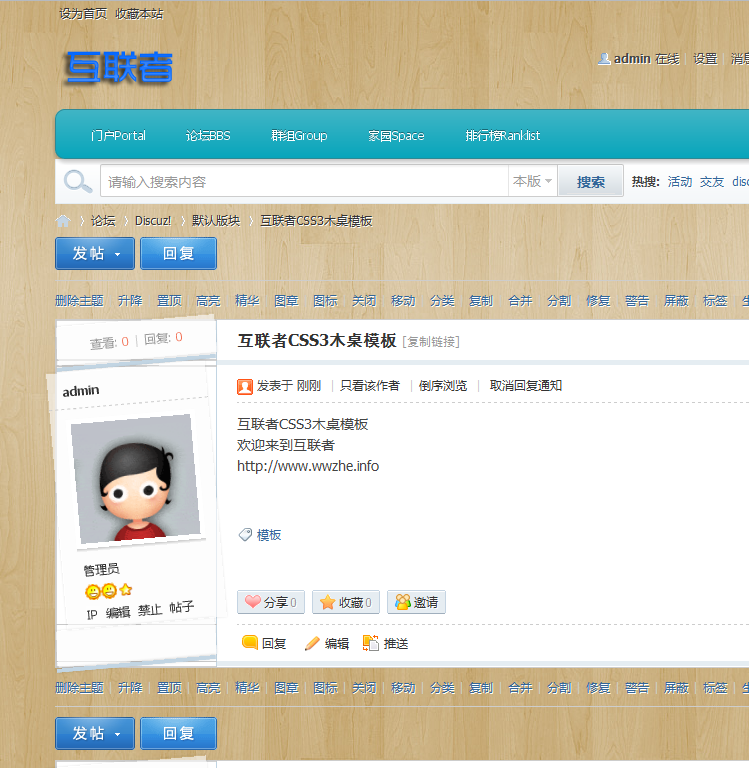Click the home icon in breadcrumb
The width and height of the screenshot is (749, 768).
[63, 221]
